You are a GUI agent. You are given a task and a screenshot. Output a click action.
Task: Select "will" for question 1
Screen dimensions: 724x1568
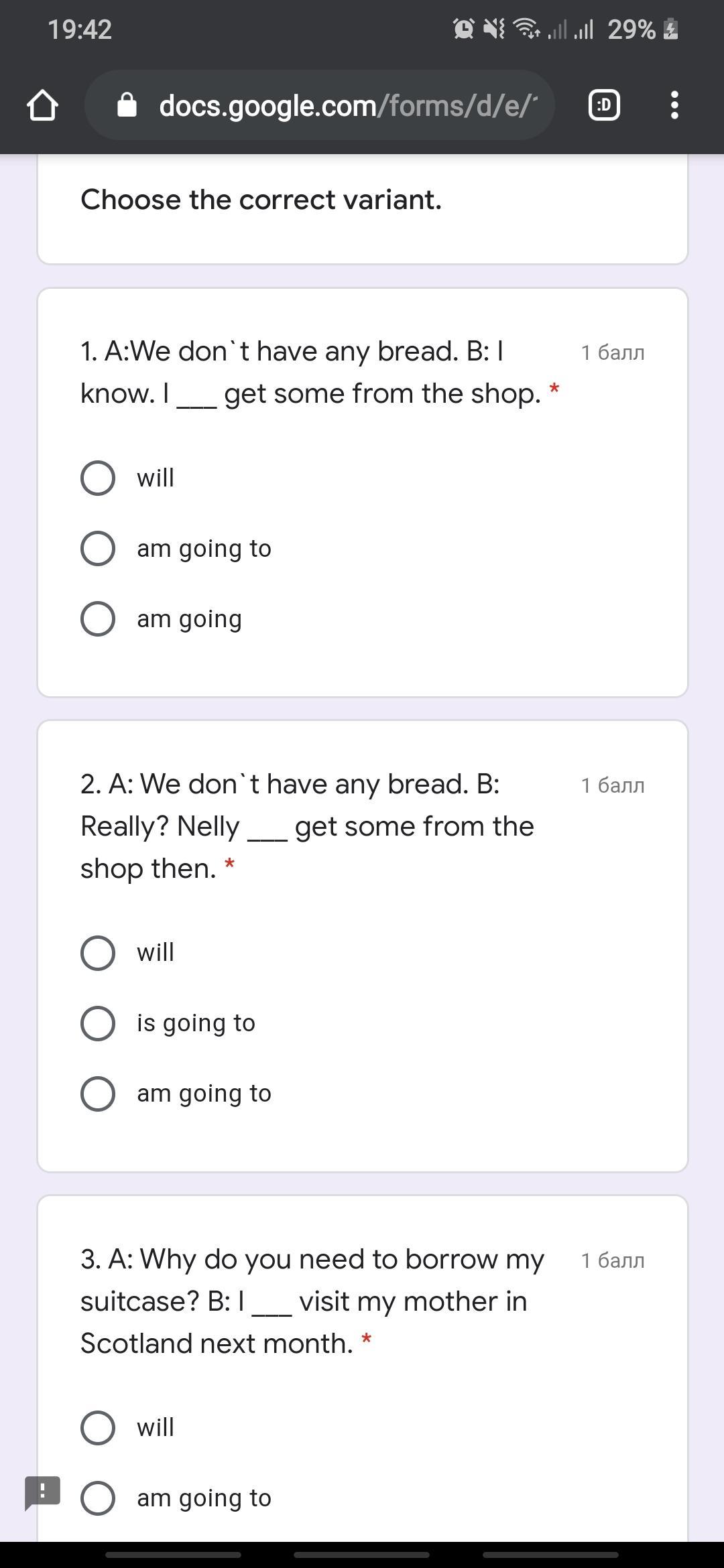point(98,478)
